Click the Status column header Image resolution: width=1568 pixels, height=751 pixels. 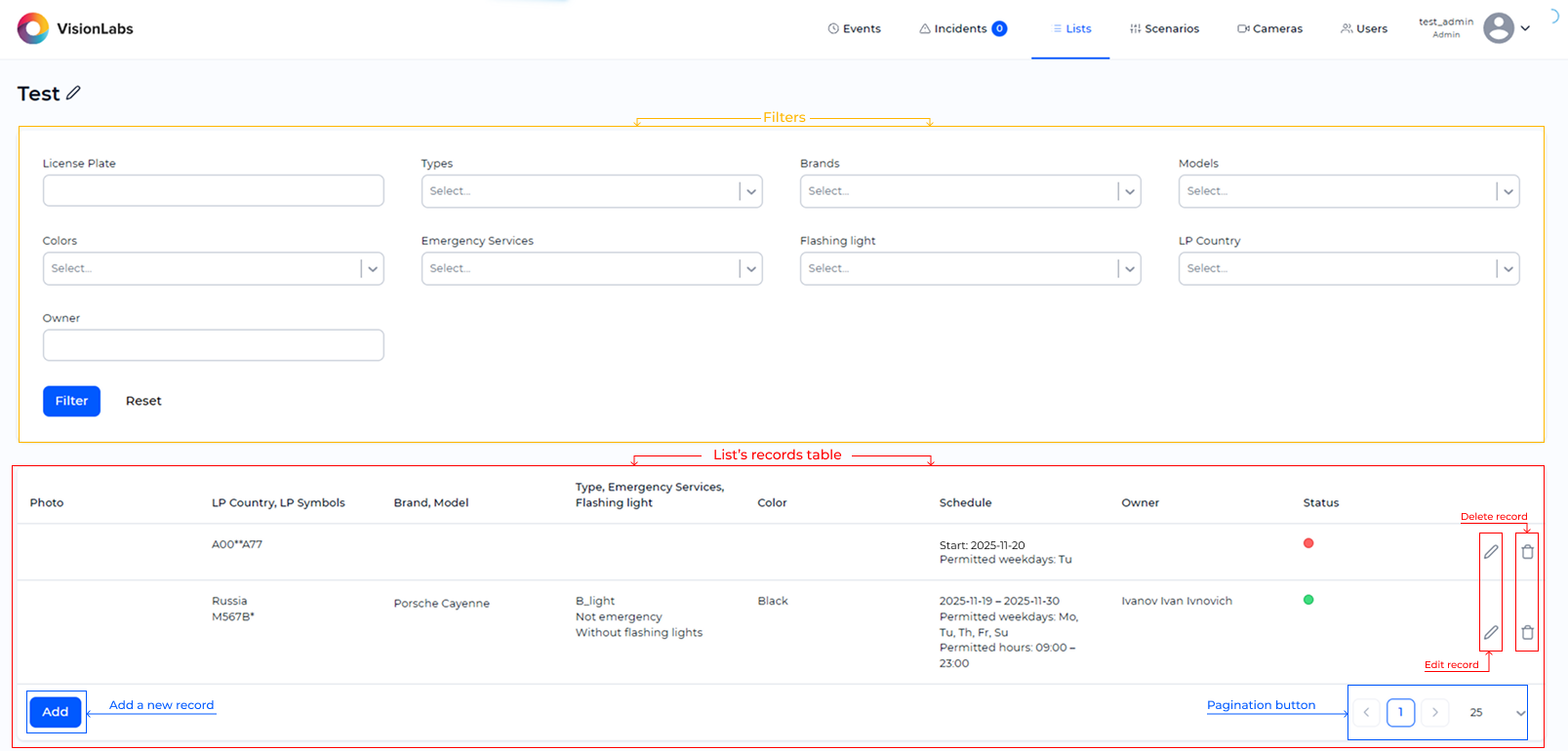point(1321,503)
